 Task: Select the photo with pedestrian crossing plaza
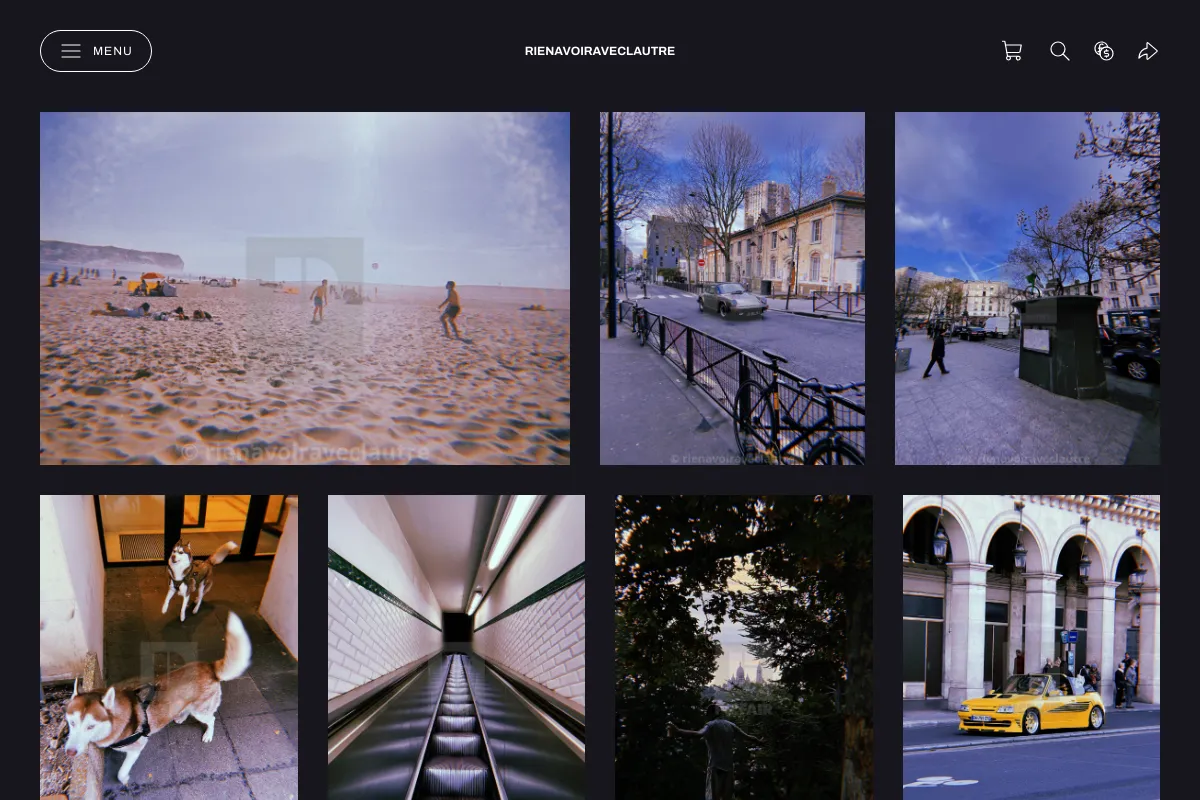[1027, 288]
